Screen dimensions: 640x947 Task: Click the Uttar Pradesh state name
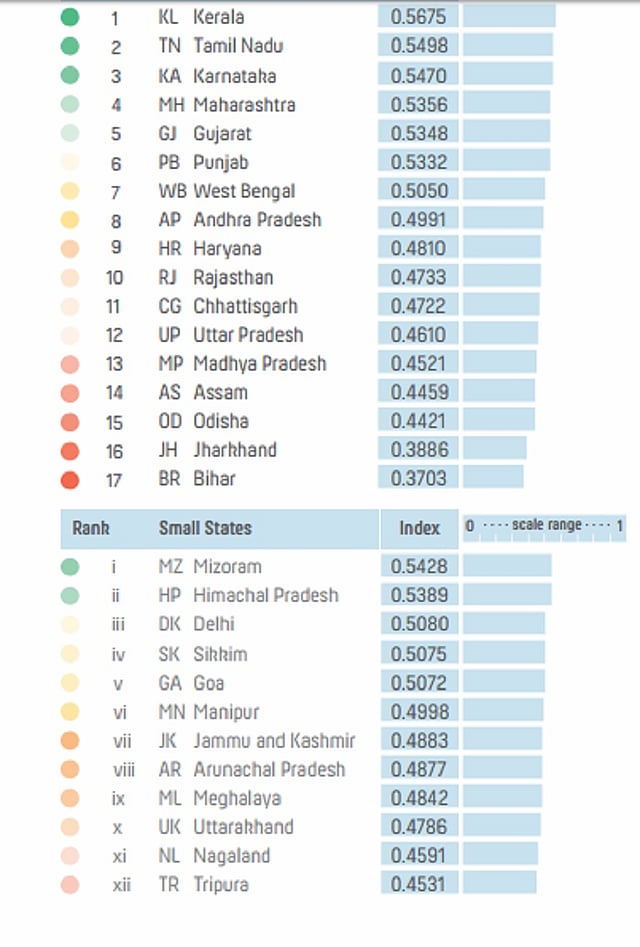coord(248,335)
